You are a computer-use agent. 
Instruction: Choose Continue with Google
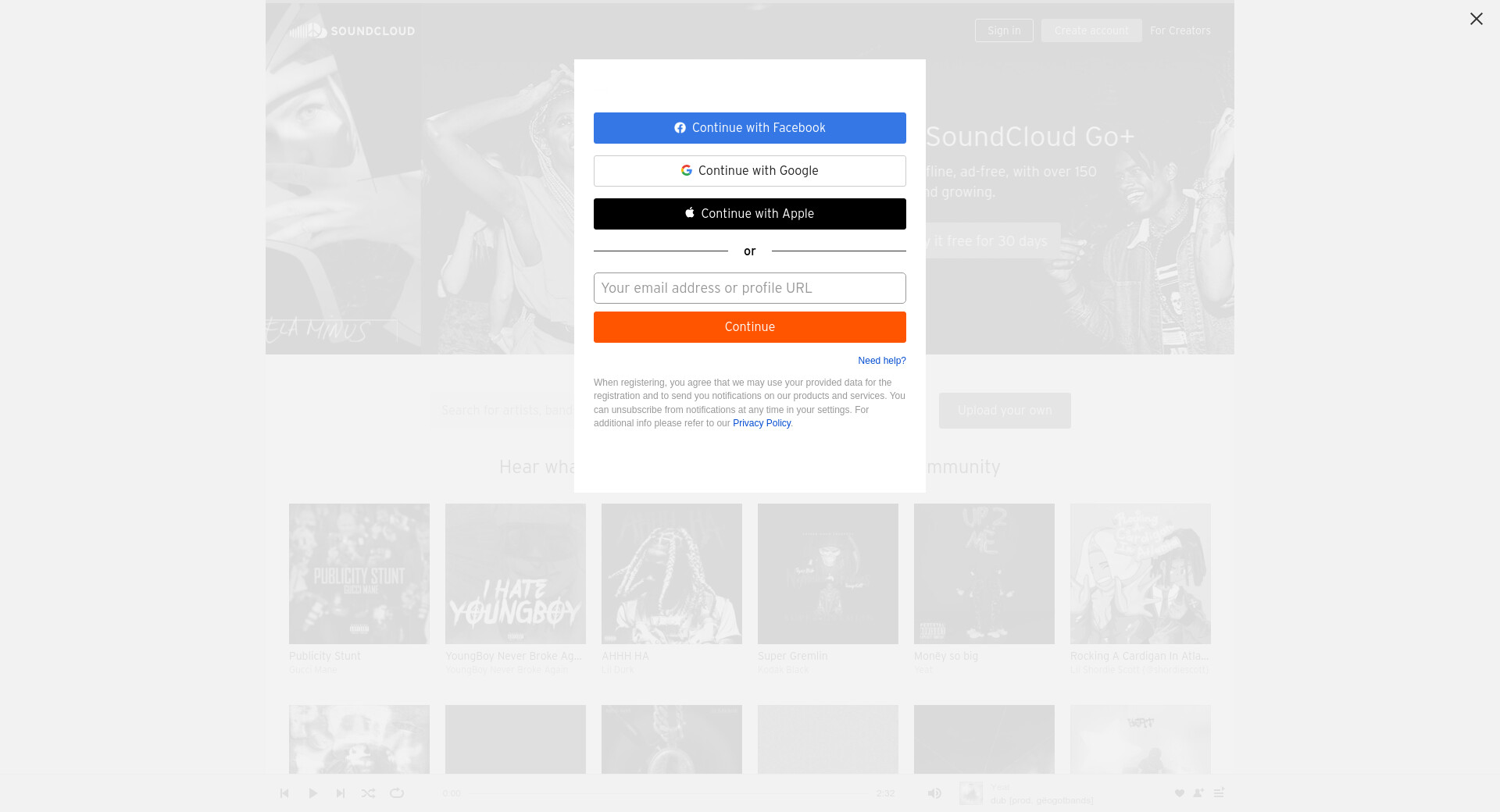[750, 171]
